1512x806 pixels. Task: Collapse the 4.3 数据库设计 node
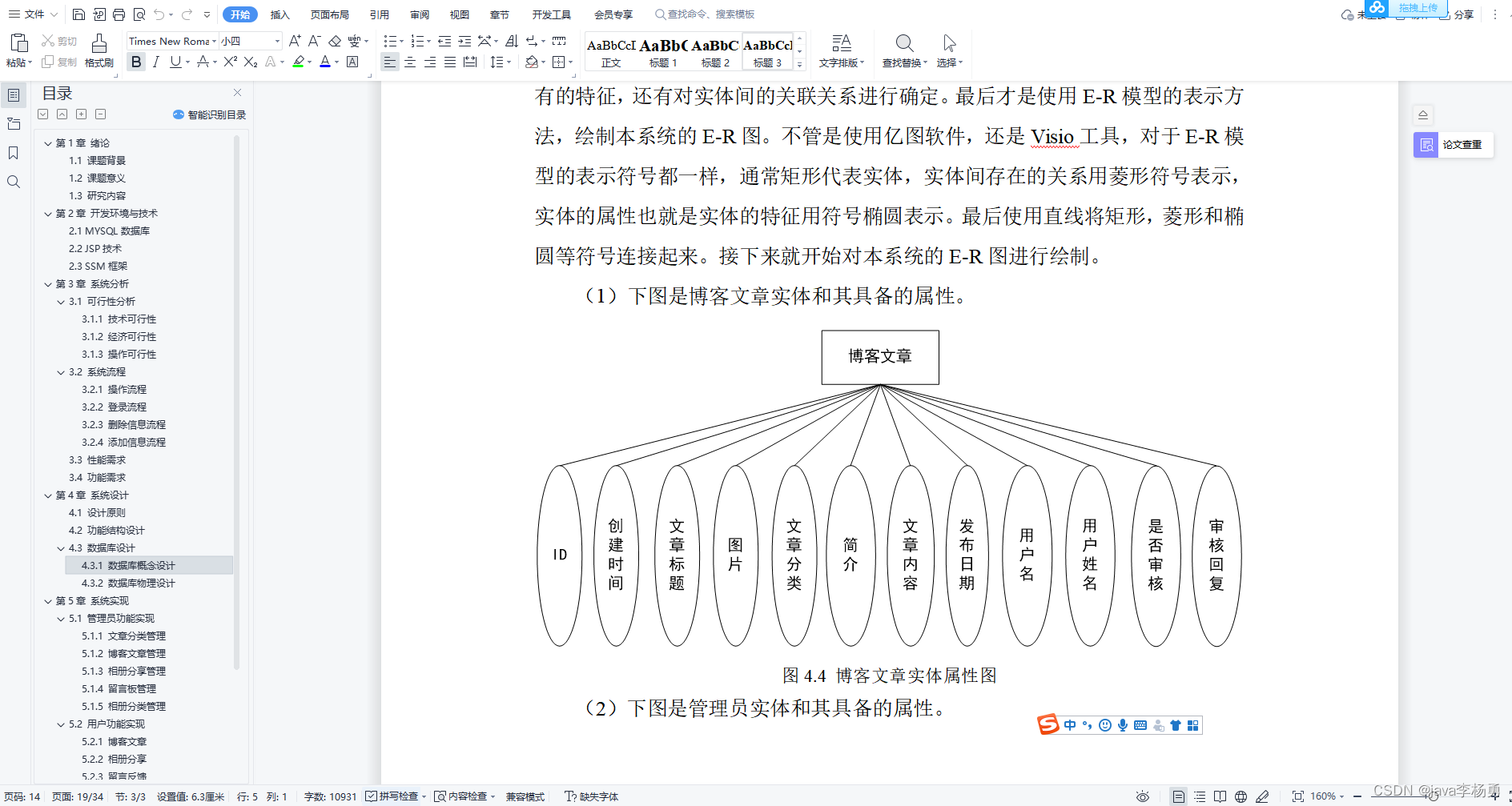(61, 548)
